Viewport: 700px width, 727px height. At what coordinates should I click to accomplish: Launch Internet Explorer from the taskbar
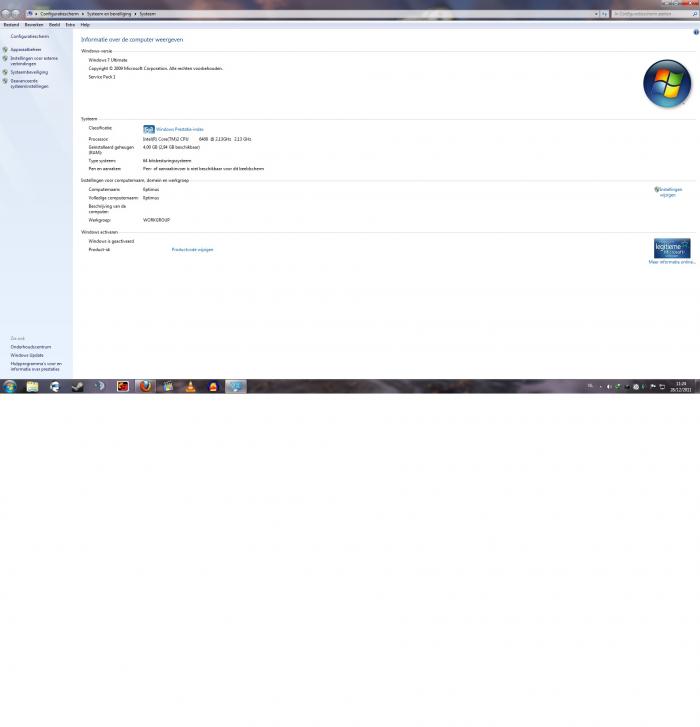pos(55,386)
